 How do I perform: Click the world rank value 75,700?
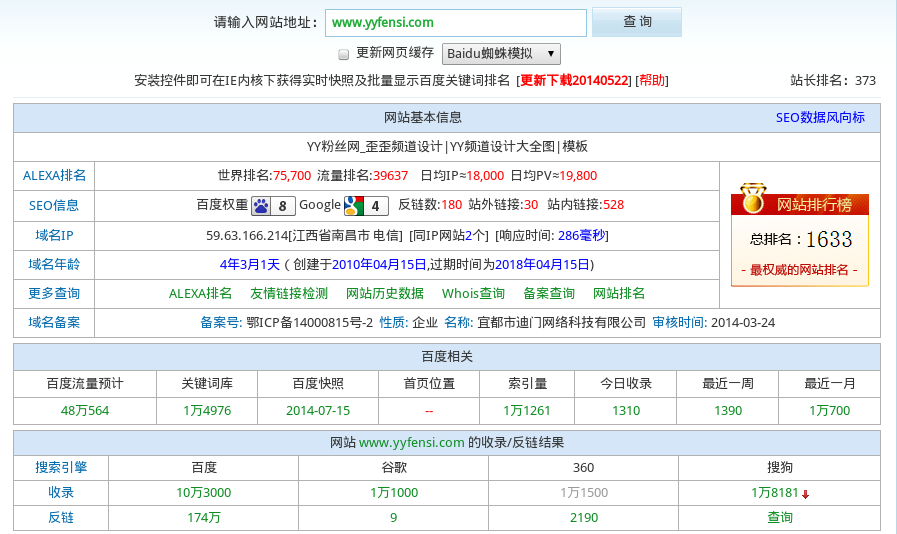tap(292, 176)
